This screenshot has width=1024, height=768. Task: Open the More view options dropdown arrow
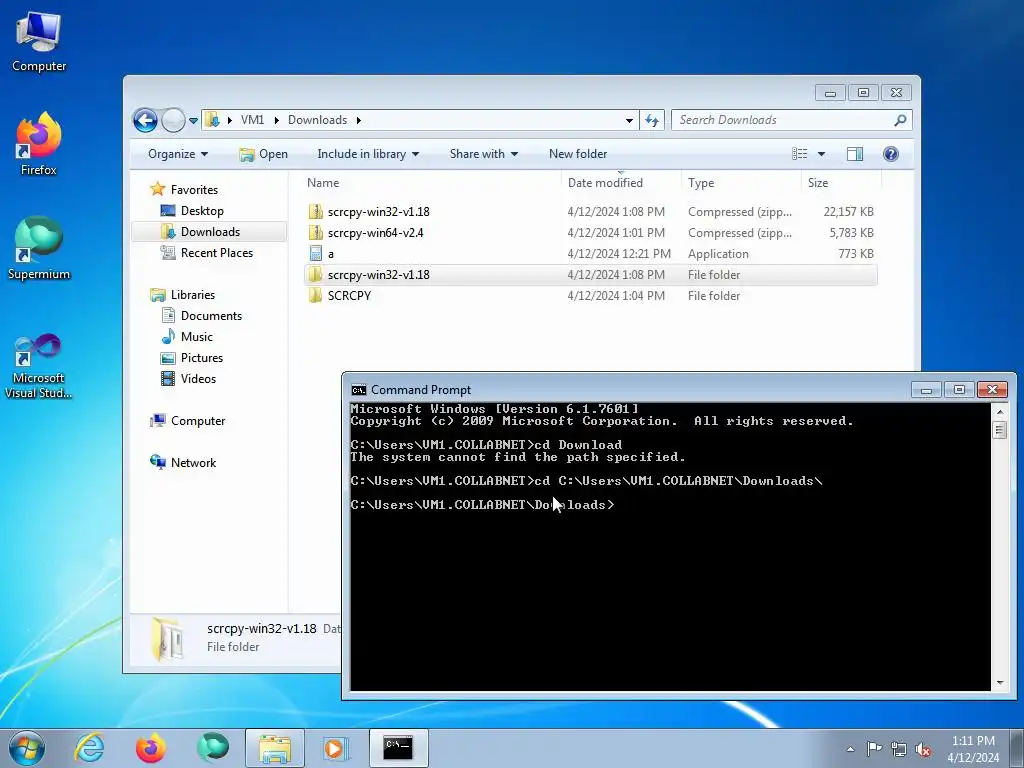tap(822, 154)
